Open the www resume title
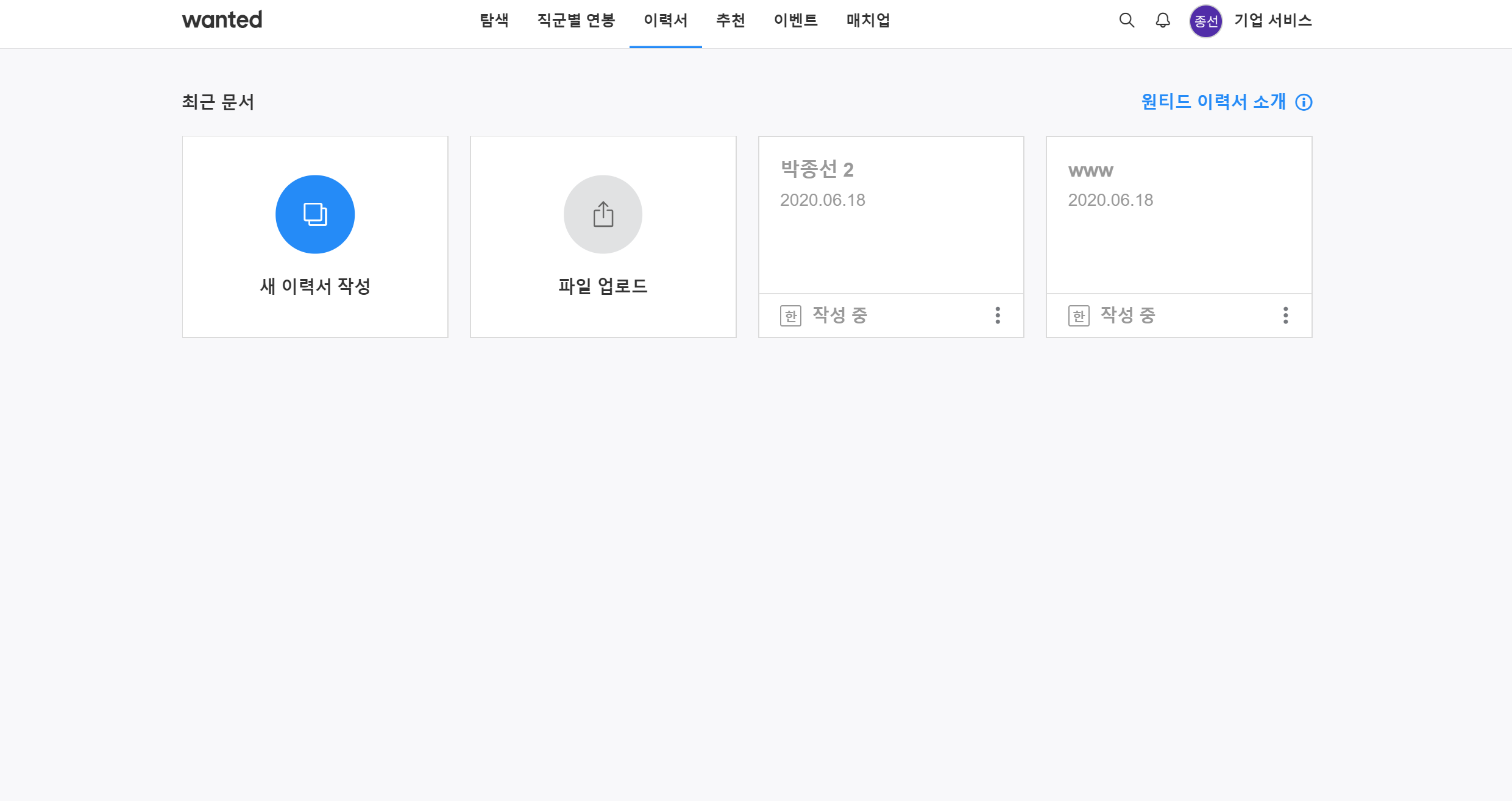Image resolution: width=1512 pixels, height=801 pixels. click(1090, 171)
